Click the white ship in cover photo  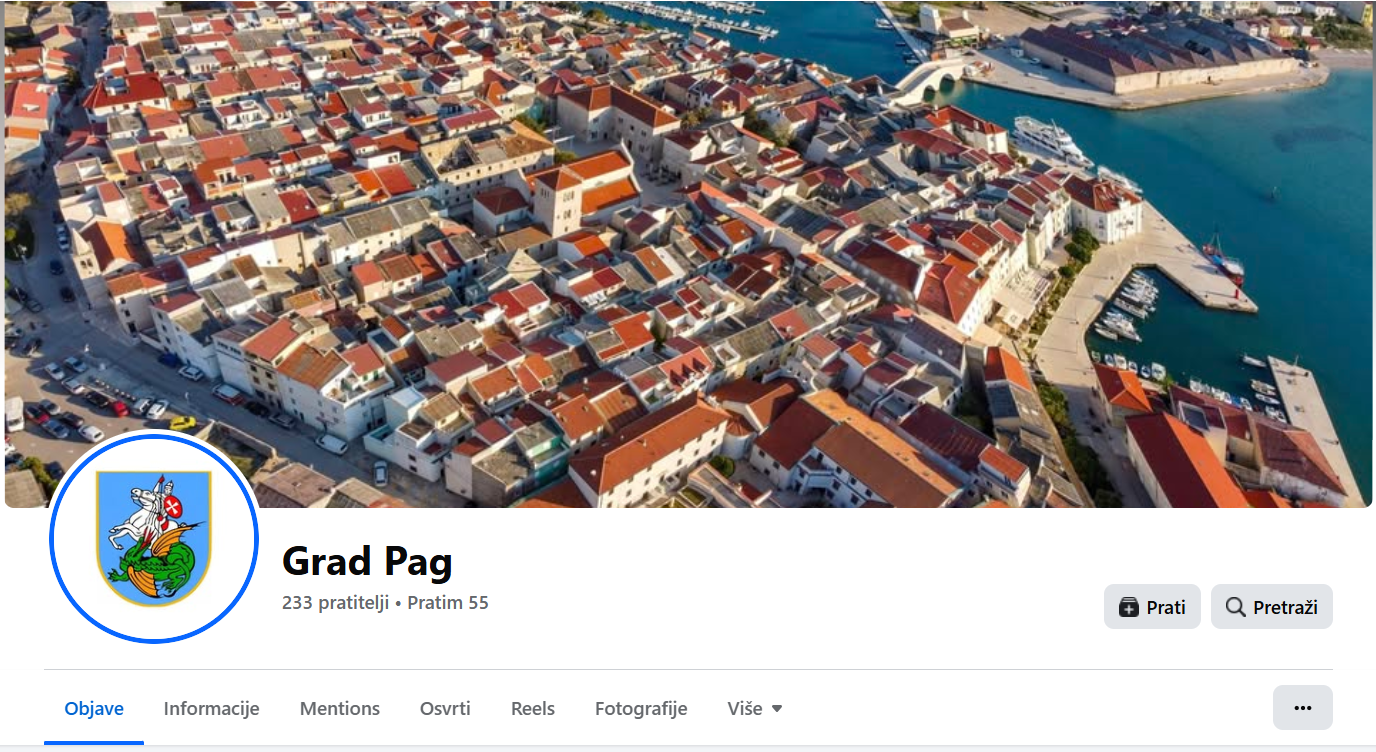coord(1050,141)
